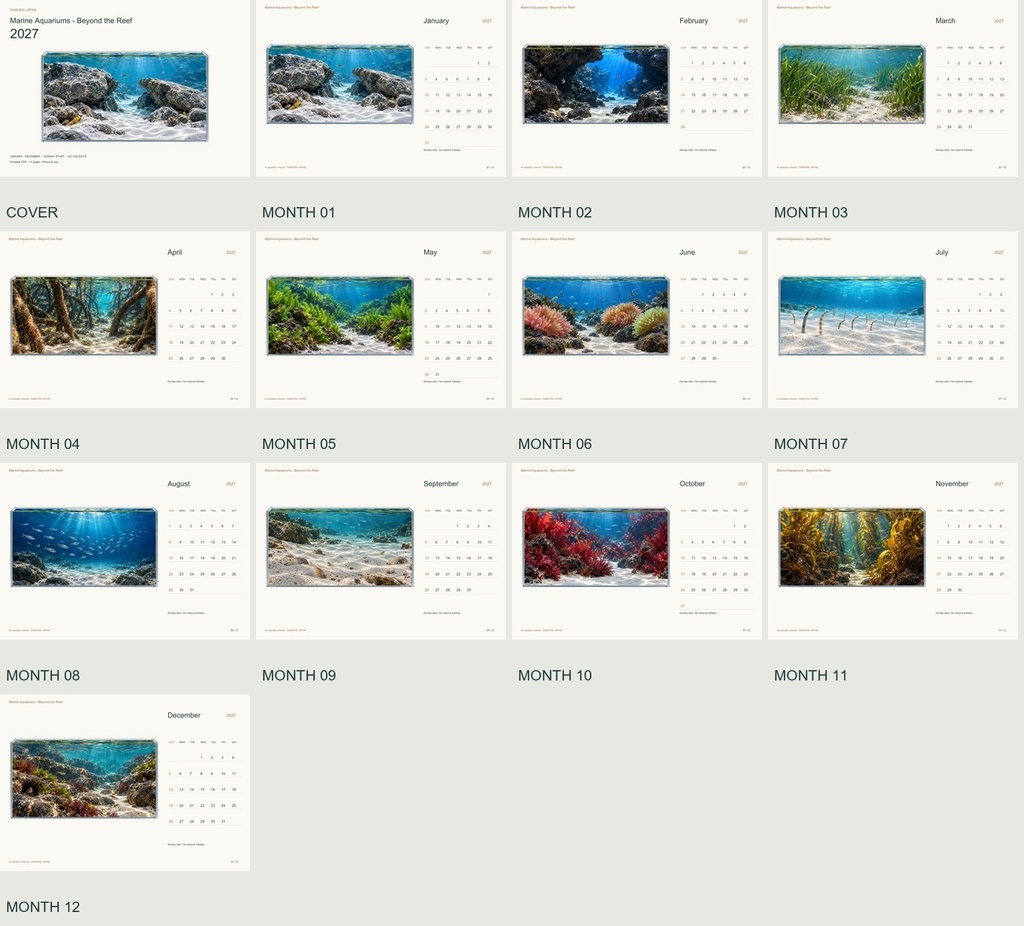Open the April calendar page thumbnail

pos(125,320)
